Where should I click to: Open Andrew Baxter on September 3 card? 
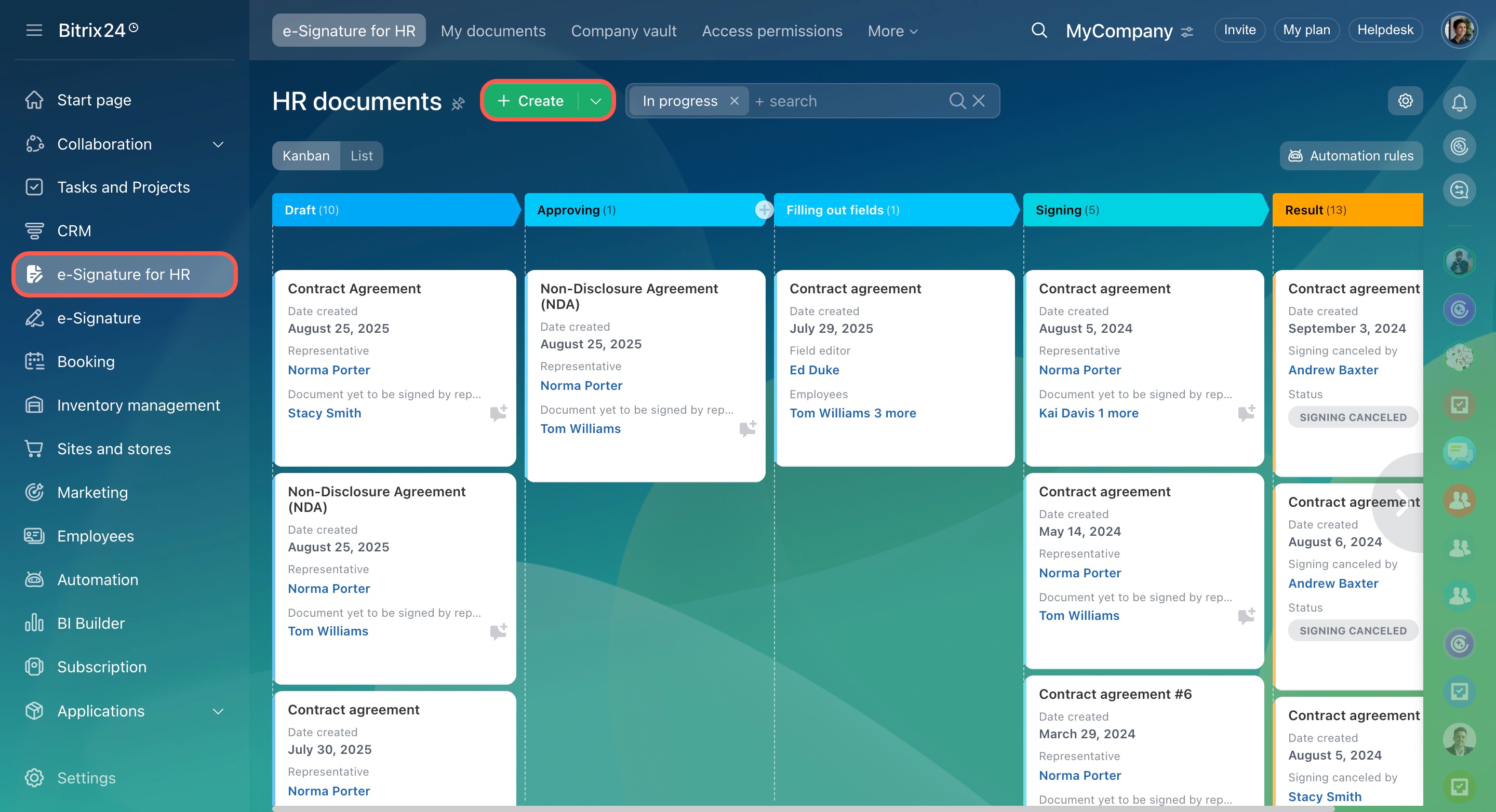(x=1333, y=370)
